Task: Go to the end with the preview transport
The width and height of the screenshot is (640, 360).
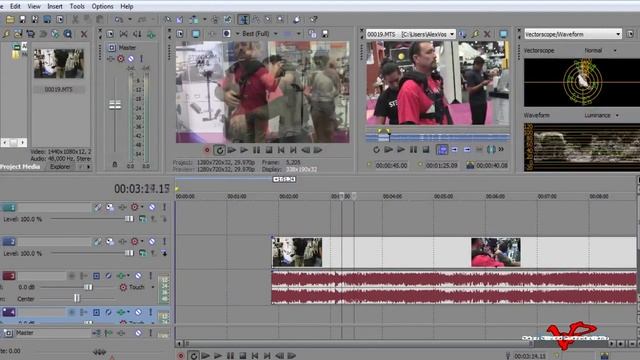Action: coord(293,150)
